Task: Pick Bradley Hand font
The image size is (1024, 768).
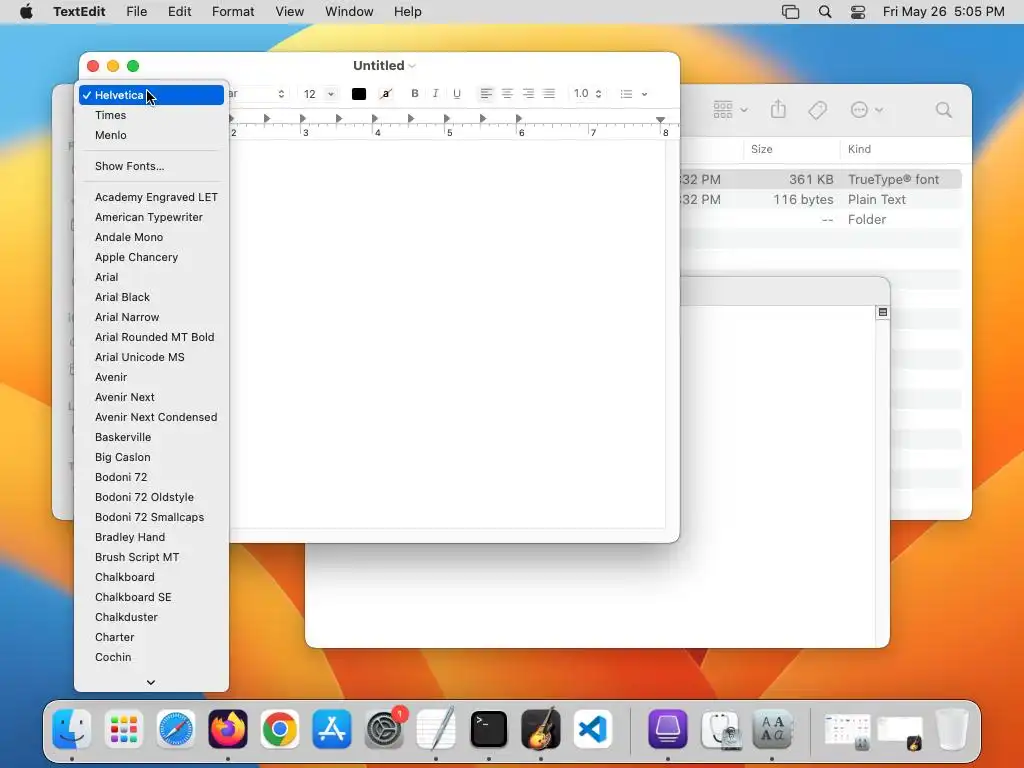Action: [152, 537]
